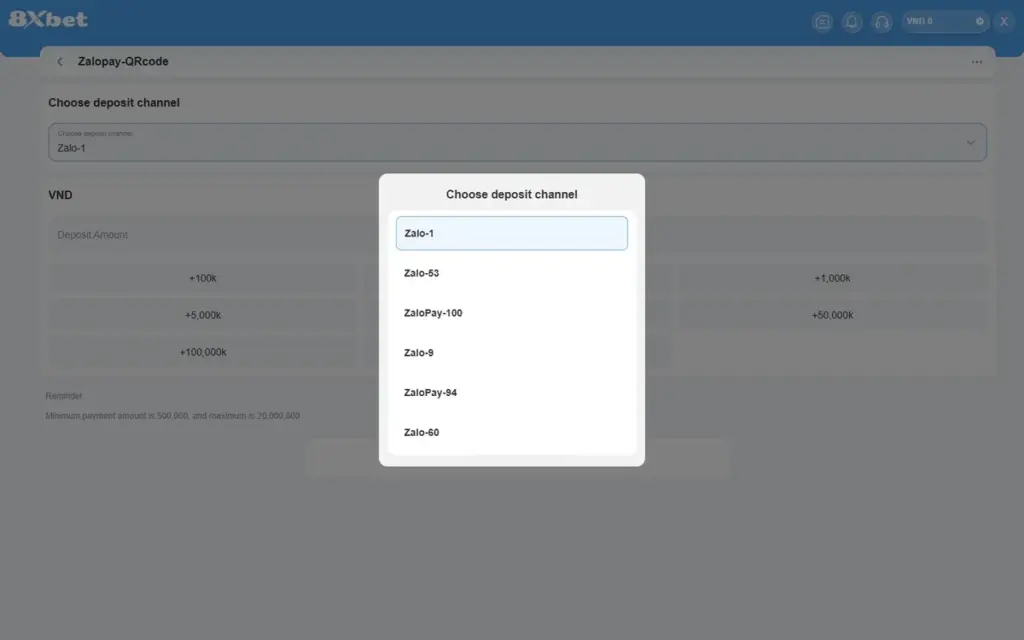Click the VND balance refresh icon
The image size is (1024, 640).
(x=980, y=21)
